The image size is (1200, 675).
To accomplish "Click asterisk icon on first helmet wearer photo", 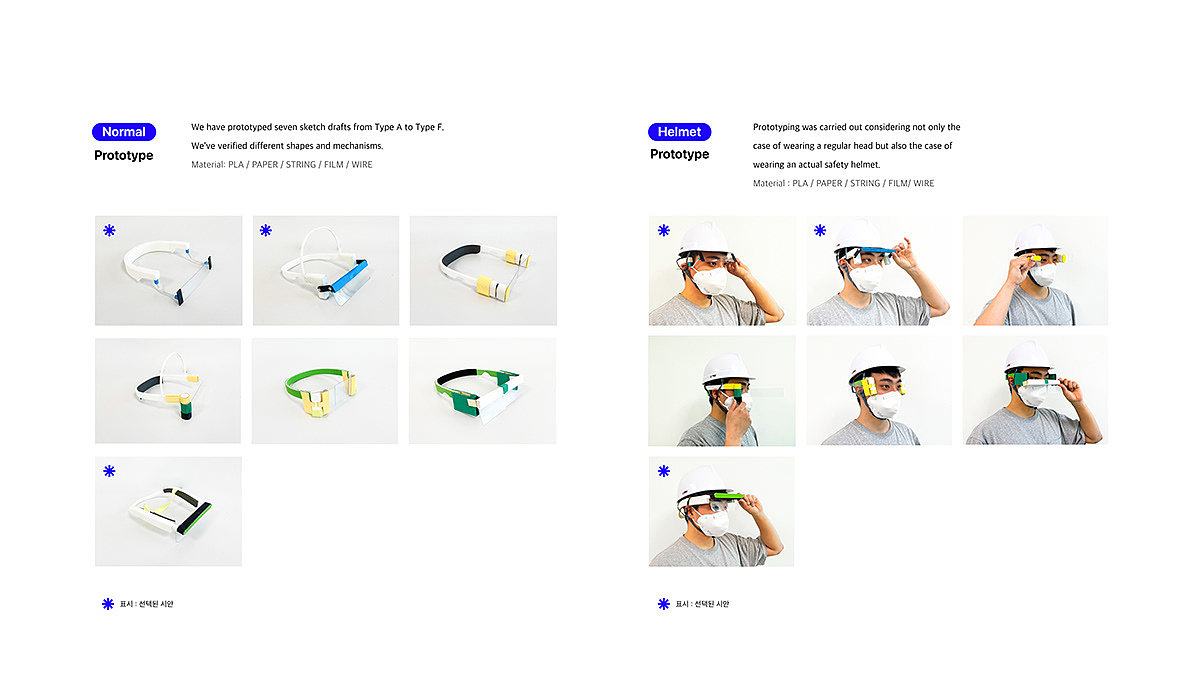I will (664, 231).
